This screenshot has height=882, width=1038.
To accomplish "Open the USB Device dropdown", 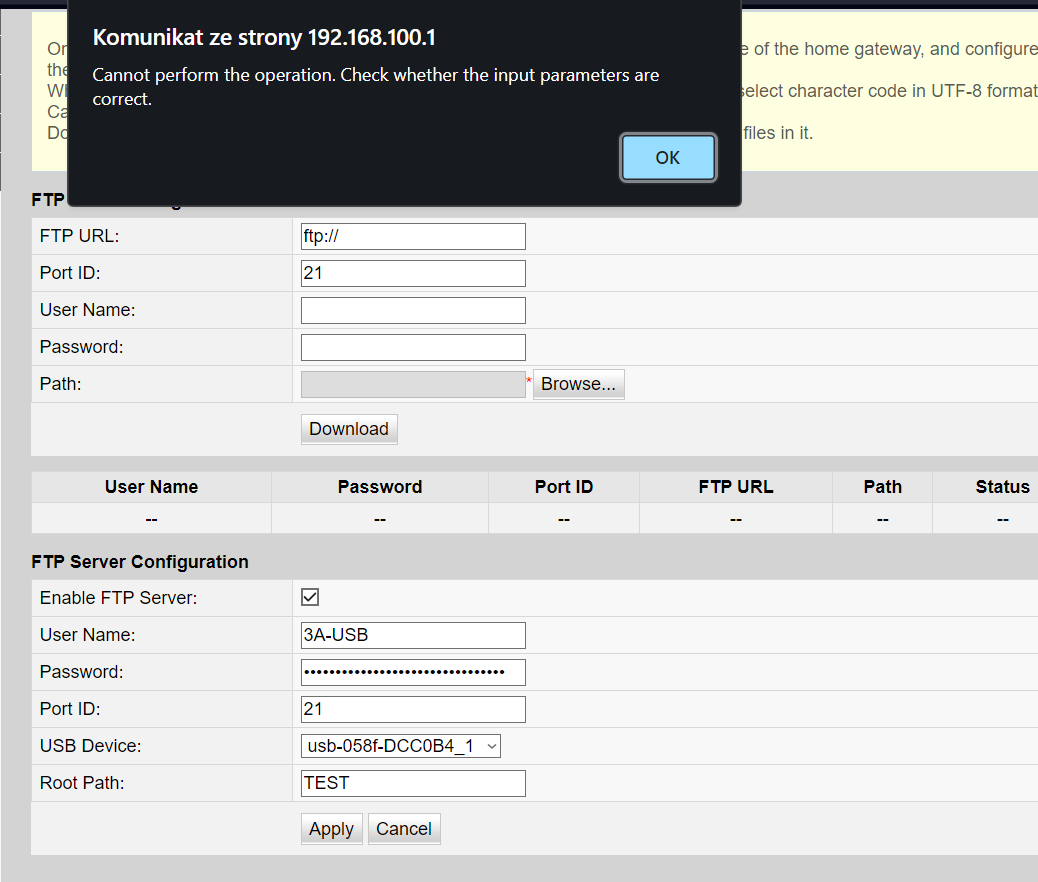I will (401, 746).
